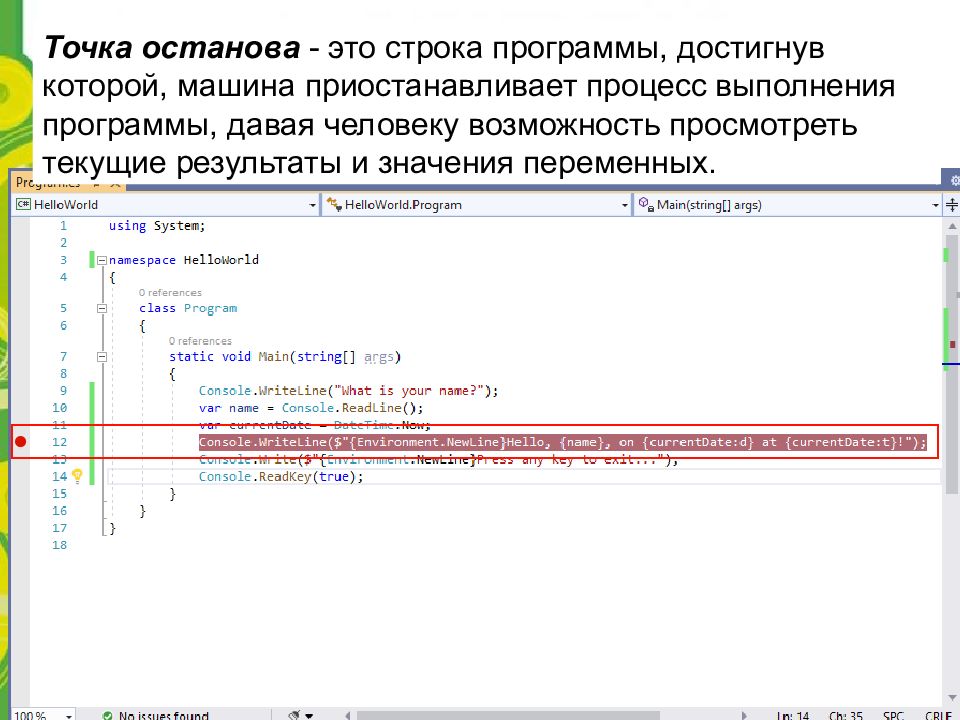Viewport: 960px width, 720px height.
Task: Click the method icon beside Main(string[] args)
Action: pos(646,205)
